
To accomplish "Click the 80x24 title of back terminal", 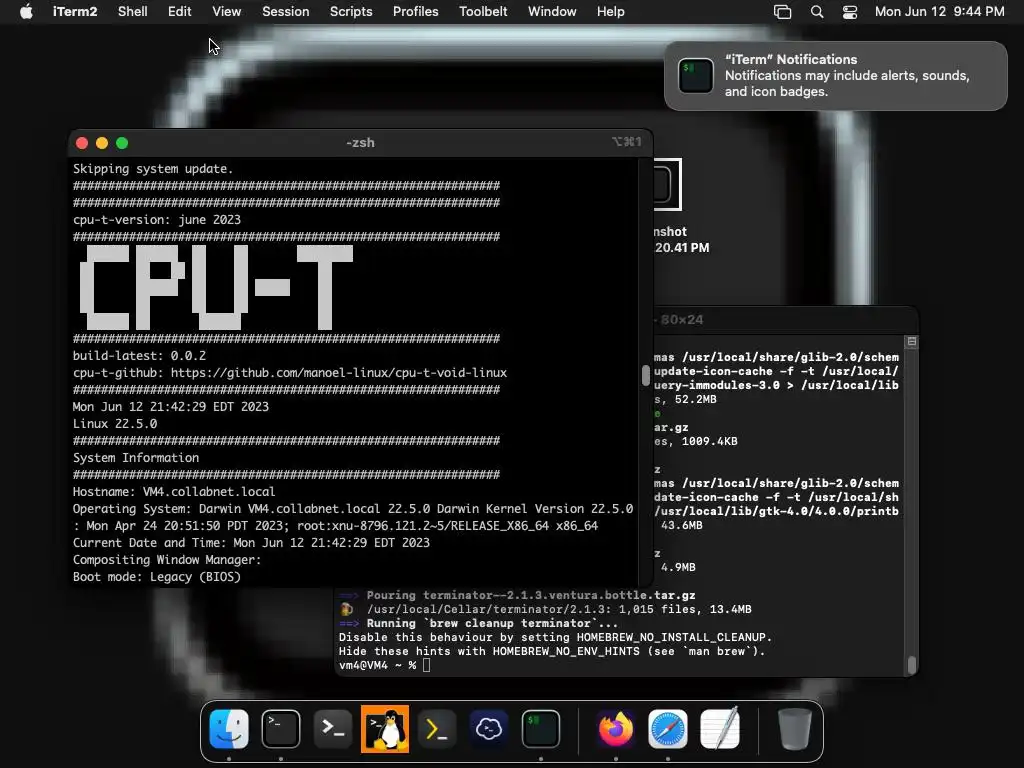I will pos(682,319).
